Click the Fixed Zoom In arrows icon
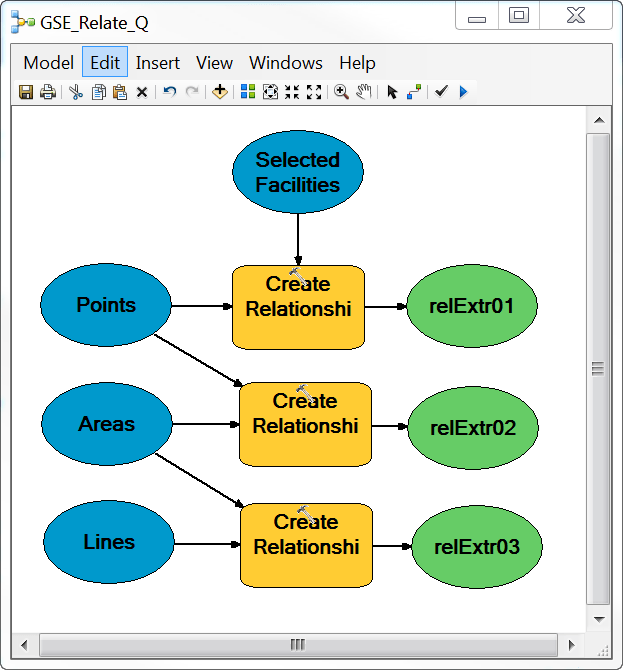Image resolution: width=623 pixels, height=670 pixels. (292, 92)
